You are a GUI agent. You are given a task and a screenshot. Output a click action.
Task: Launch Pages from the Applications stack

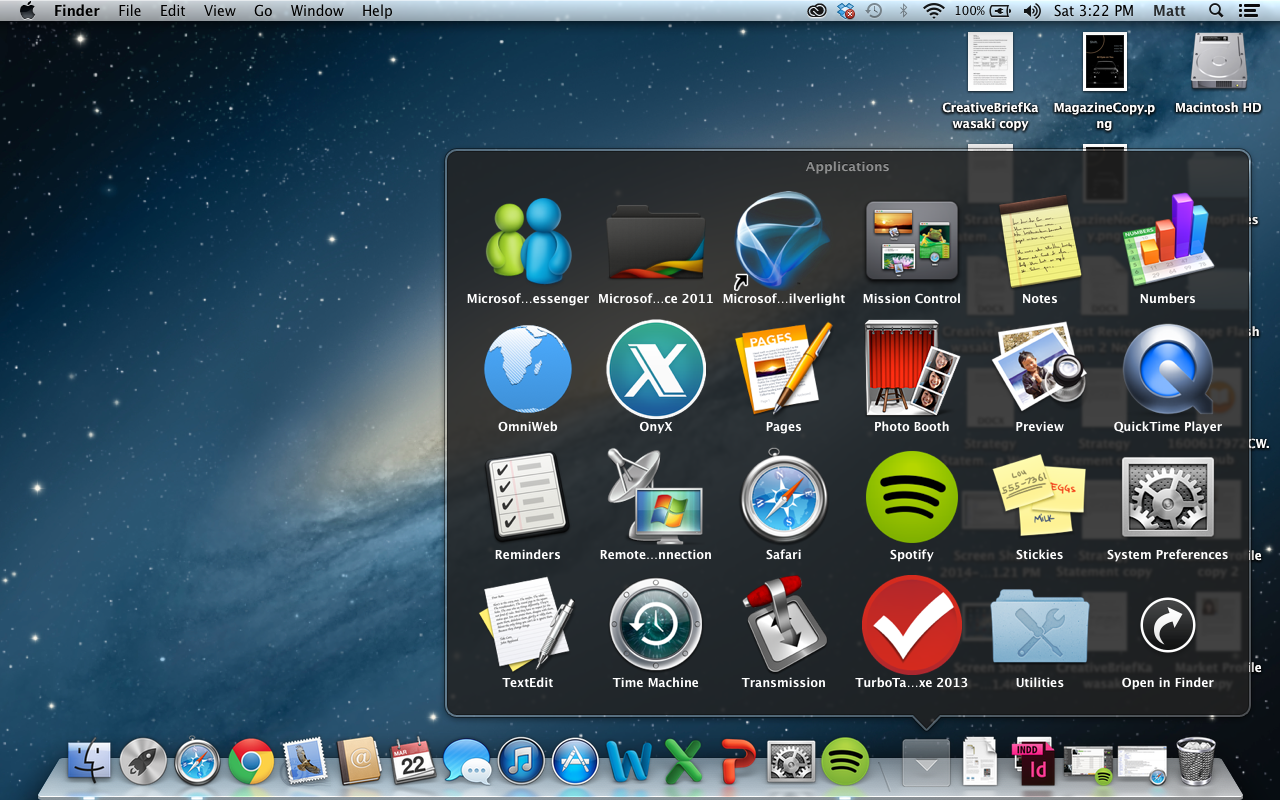[x=784, y=369]
